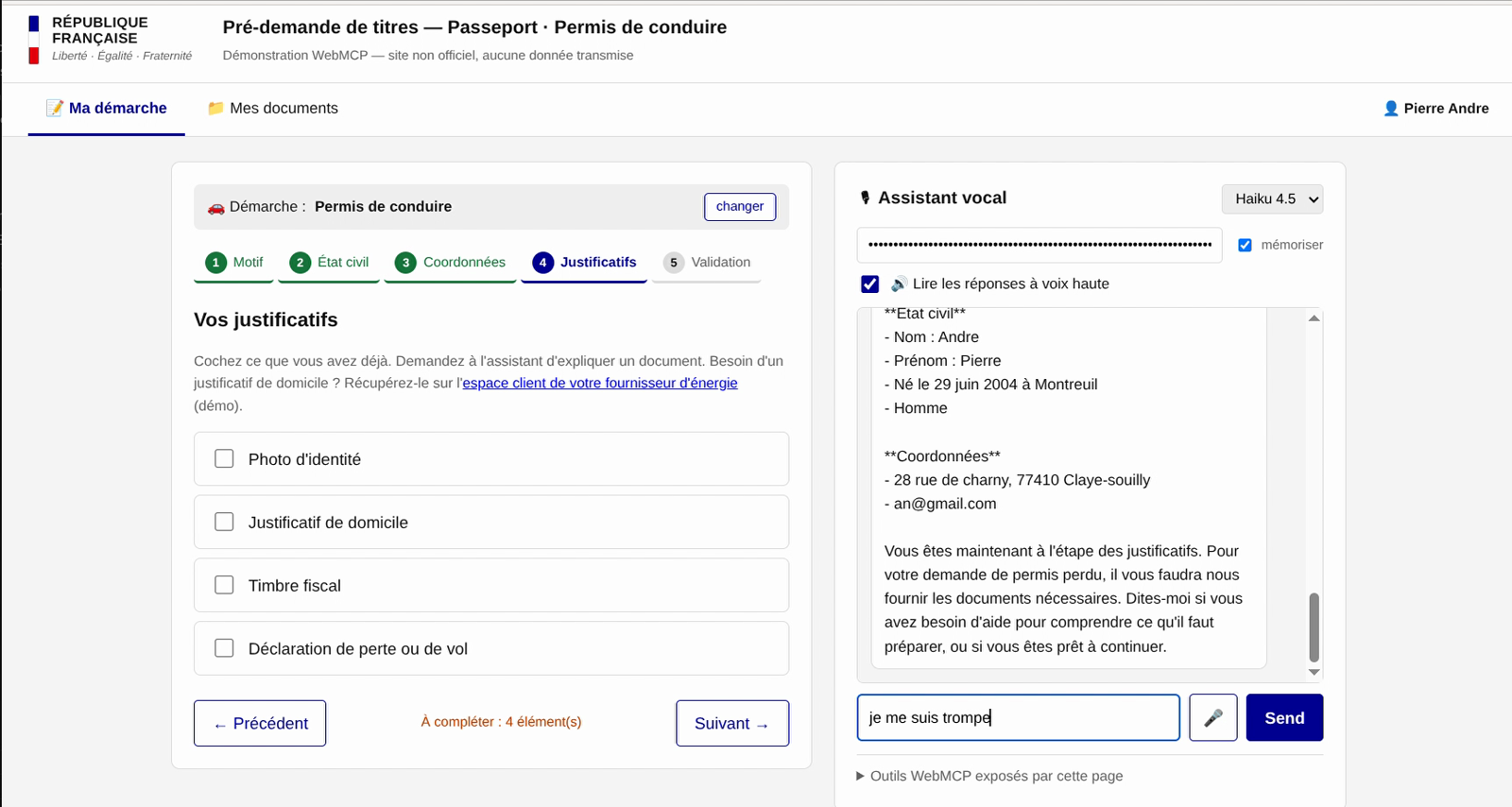Click step number 5 circle for Validation
This screenshot has width=1512, height=807.
[x=673, y=263]
